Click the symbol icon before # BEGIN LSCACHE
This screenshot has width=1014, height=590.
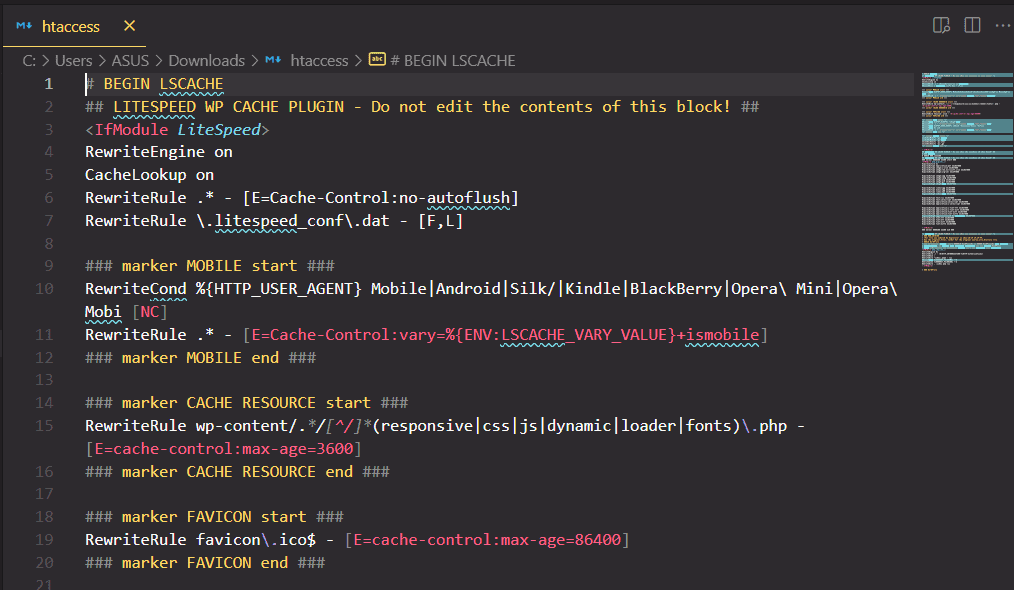click(377, 60)
